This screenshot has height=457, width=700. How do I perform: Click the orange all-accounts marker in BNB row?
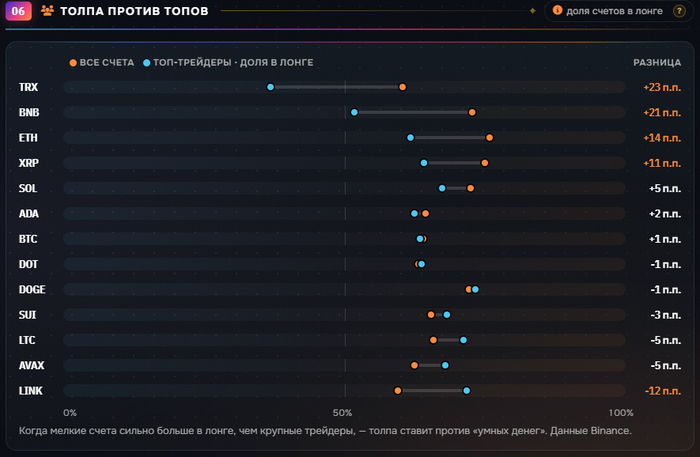point(472,112)
